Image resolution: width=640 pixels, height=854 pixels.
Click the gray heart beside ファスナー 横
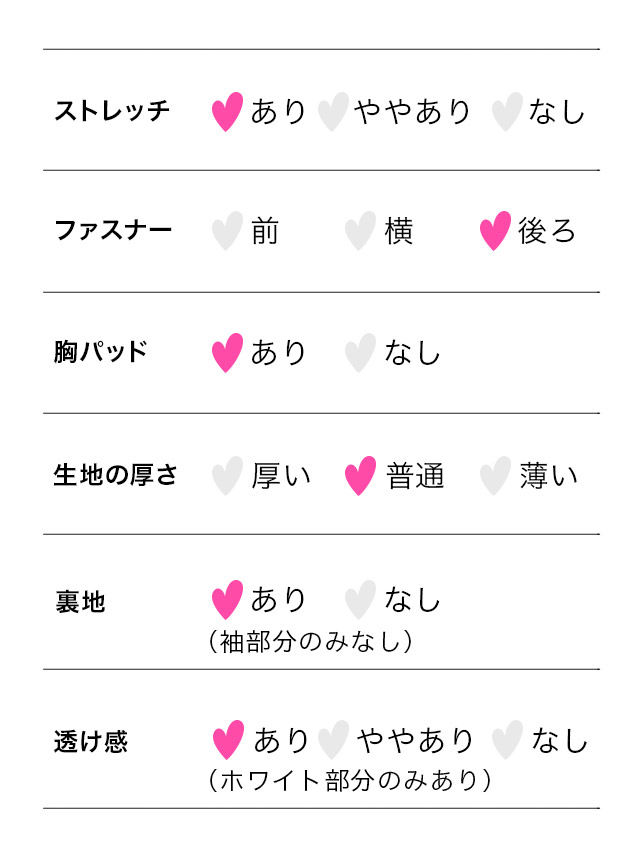360,231
